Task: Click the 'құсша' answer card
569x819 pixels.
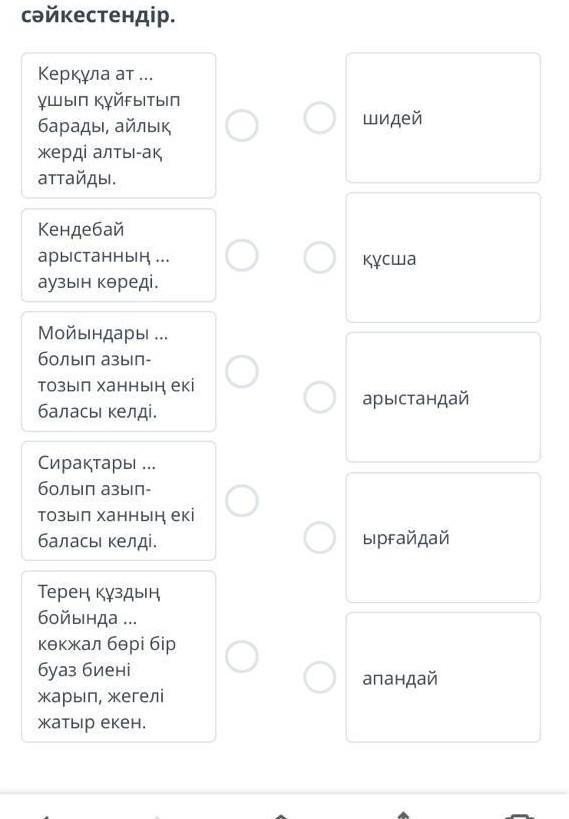Action: [443, 257]
